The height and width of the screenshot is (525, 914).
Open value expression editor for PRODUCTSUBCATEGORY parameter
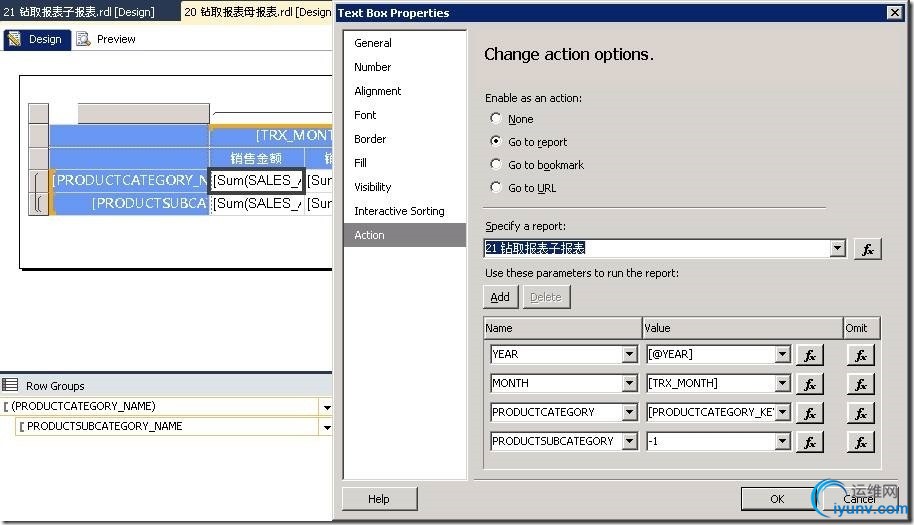click(810, 442)
